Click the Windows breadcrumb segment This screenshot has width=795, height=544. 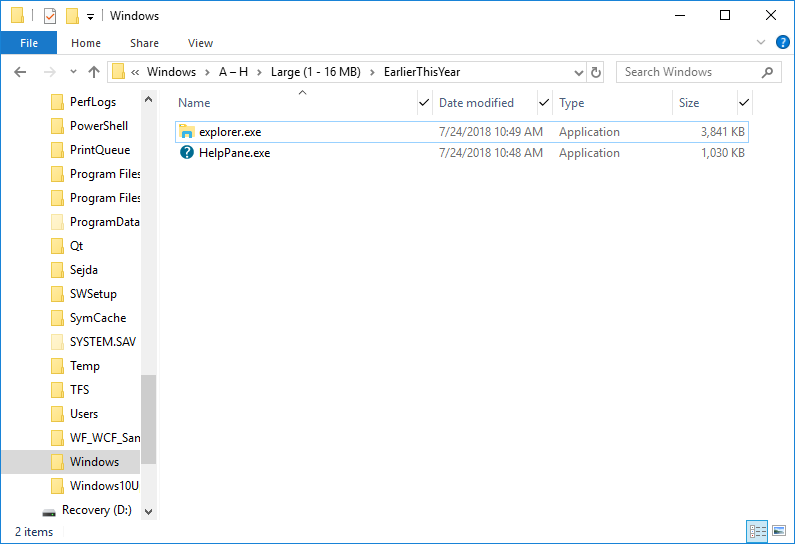point(171,72)
